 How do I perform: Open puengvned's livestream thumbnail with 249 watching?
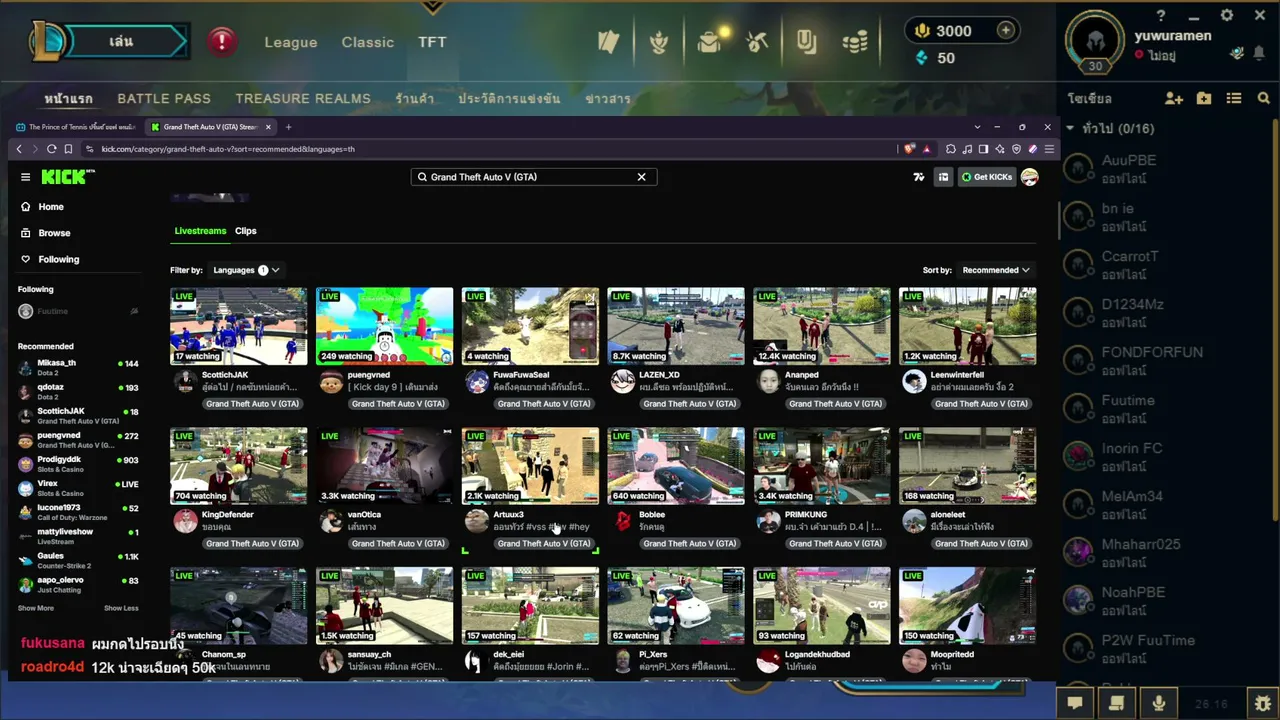(385, 326)
